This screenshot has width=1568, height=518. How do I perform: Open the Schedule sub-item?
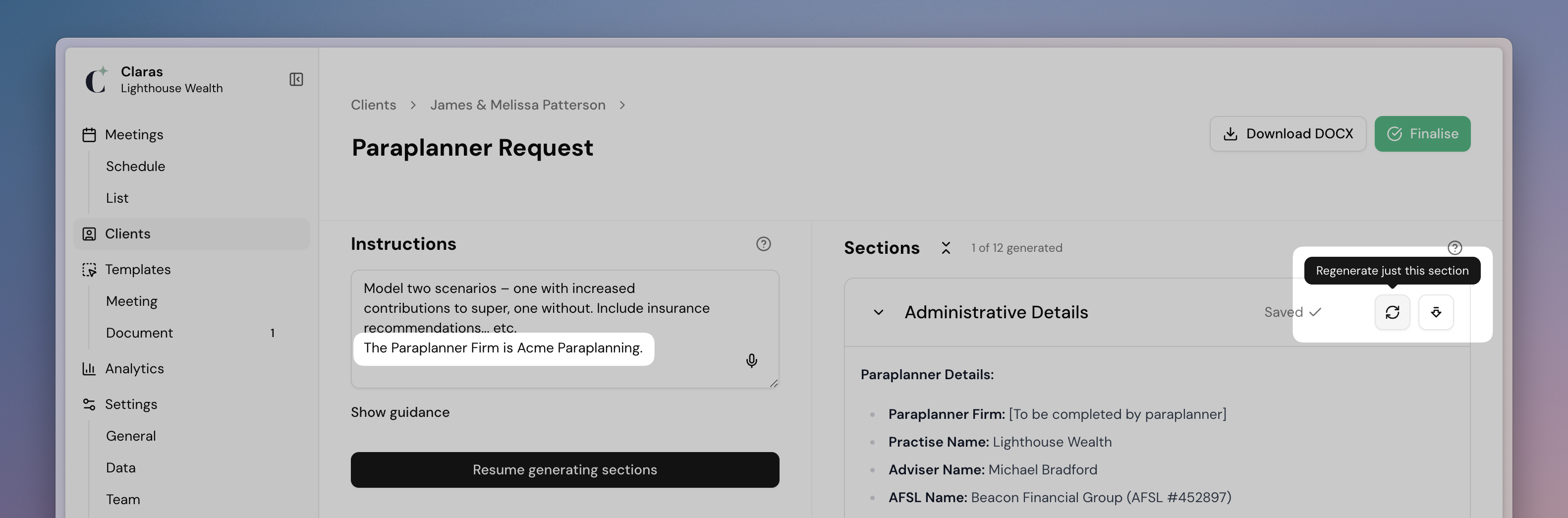pos(135,166)
